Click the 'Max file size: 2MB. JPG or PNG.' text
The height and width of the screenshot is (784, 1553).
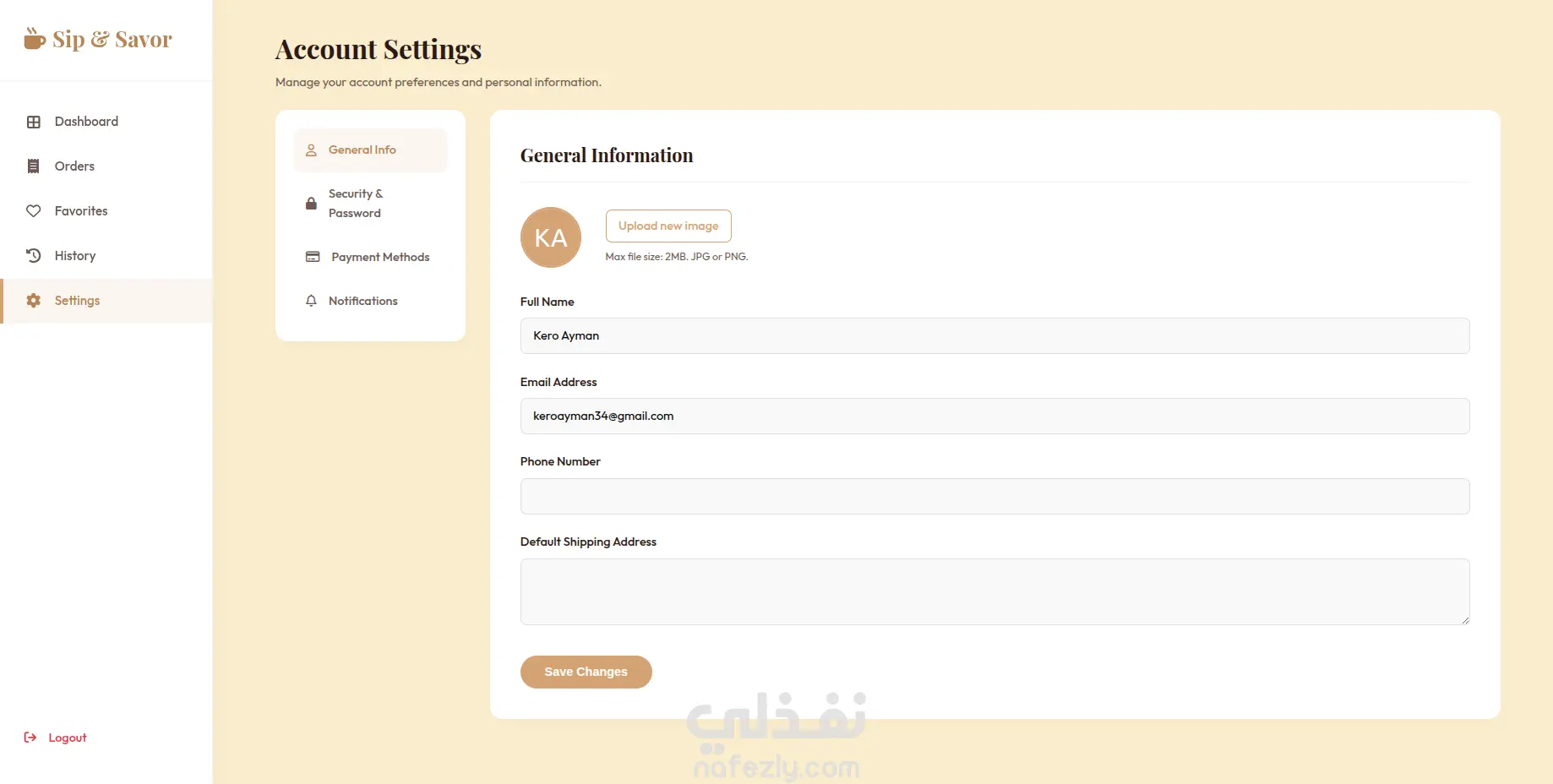coord(677,257)
